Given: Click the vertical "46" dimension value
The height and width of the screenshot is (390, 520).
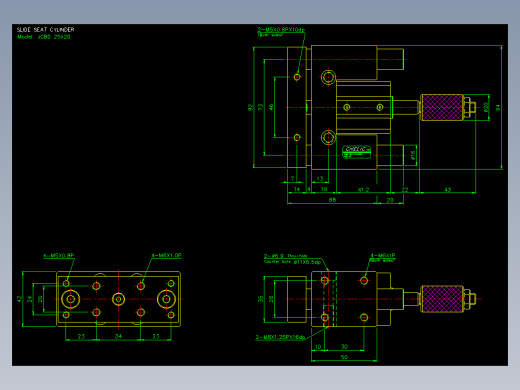Looking at the screenshot, I should coord(271,107).
